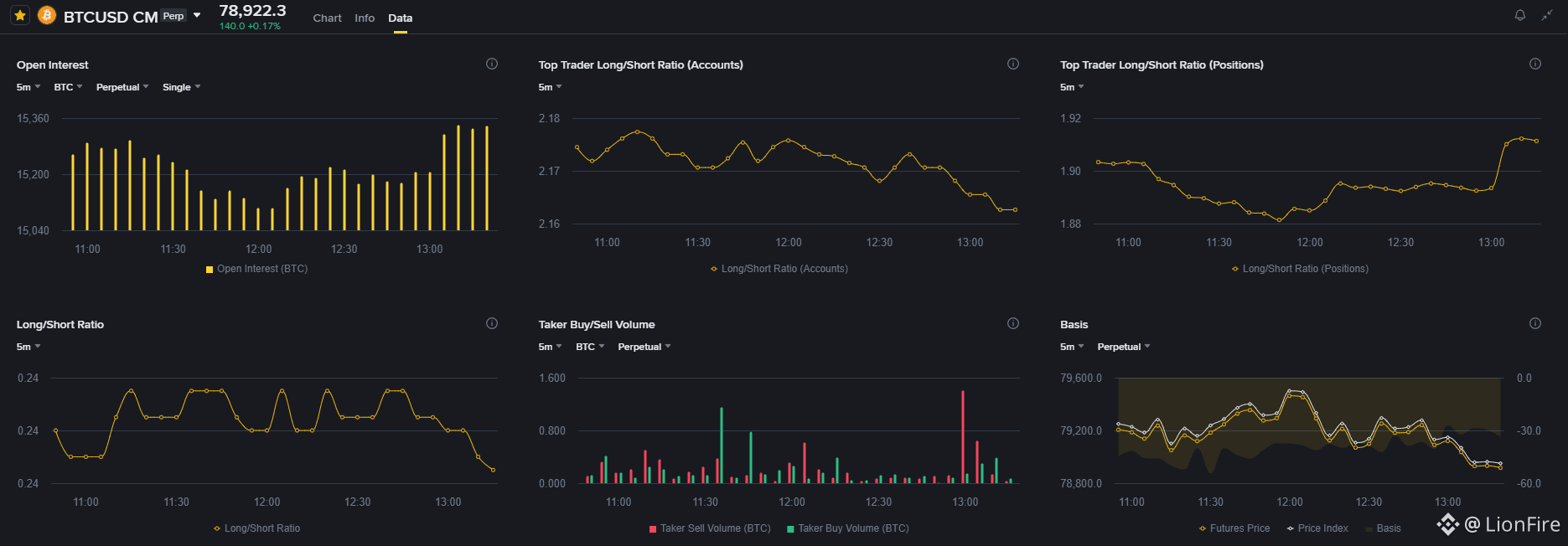Open info icon for Open Interest panel
This screenshot has height=546, width=1568.
click(492, 64)
